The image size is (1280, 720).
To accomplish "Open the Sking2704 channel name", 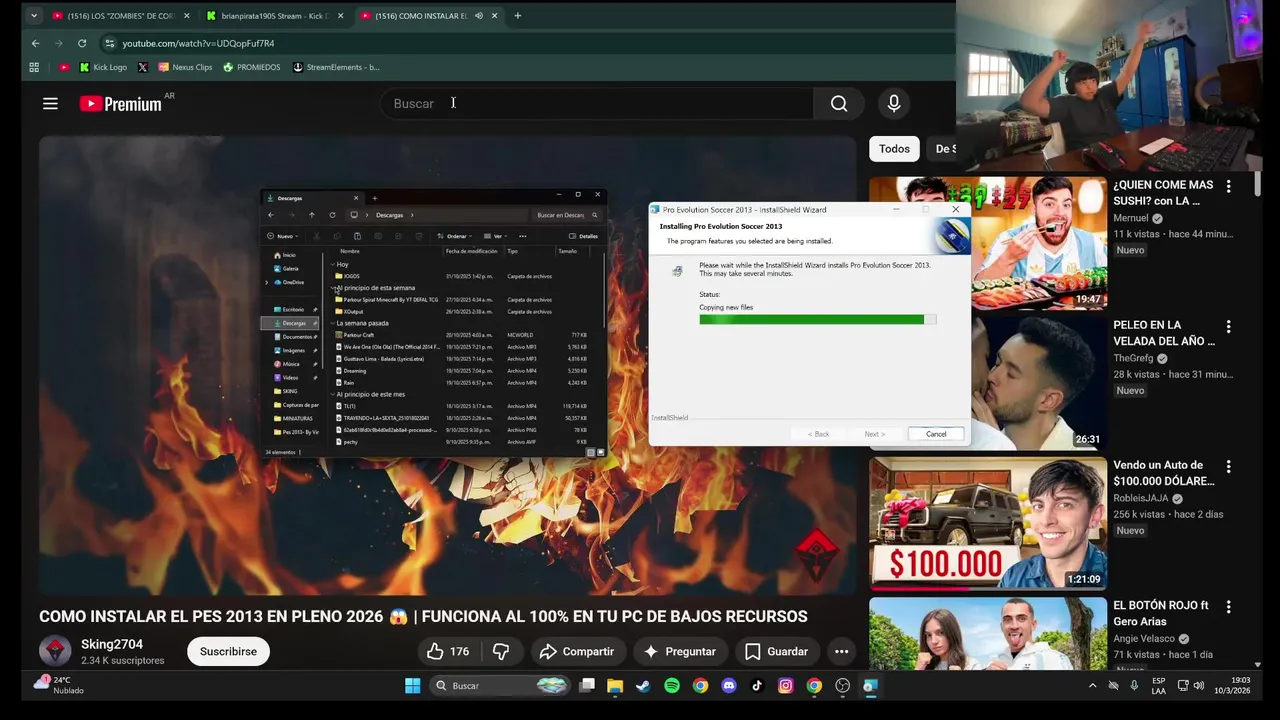I will pyautogui.click(x=112, y=644).
